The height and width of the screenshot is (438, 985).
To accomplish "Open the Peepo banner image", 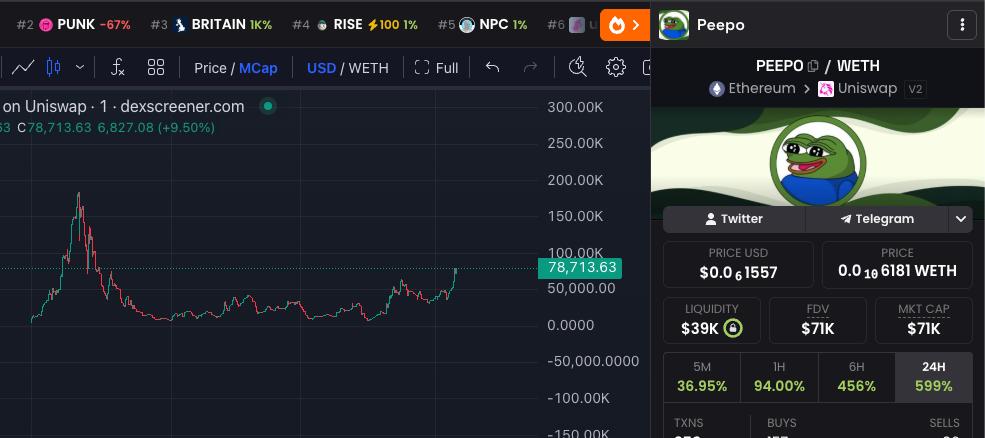I will (x=817, y=156).
